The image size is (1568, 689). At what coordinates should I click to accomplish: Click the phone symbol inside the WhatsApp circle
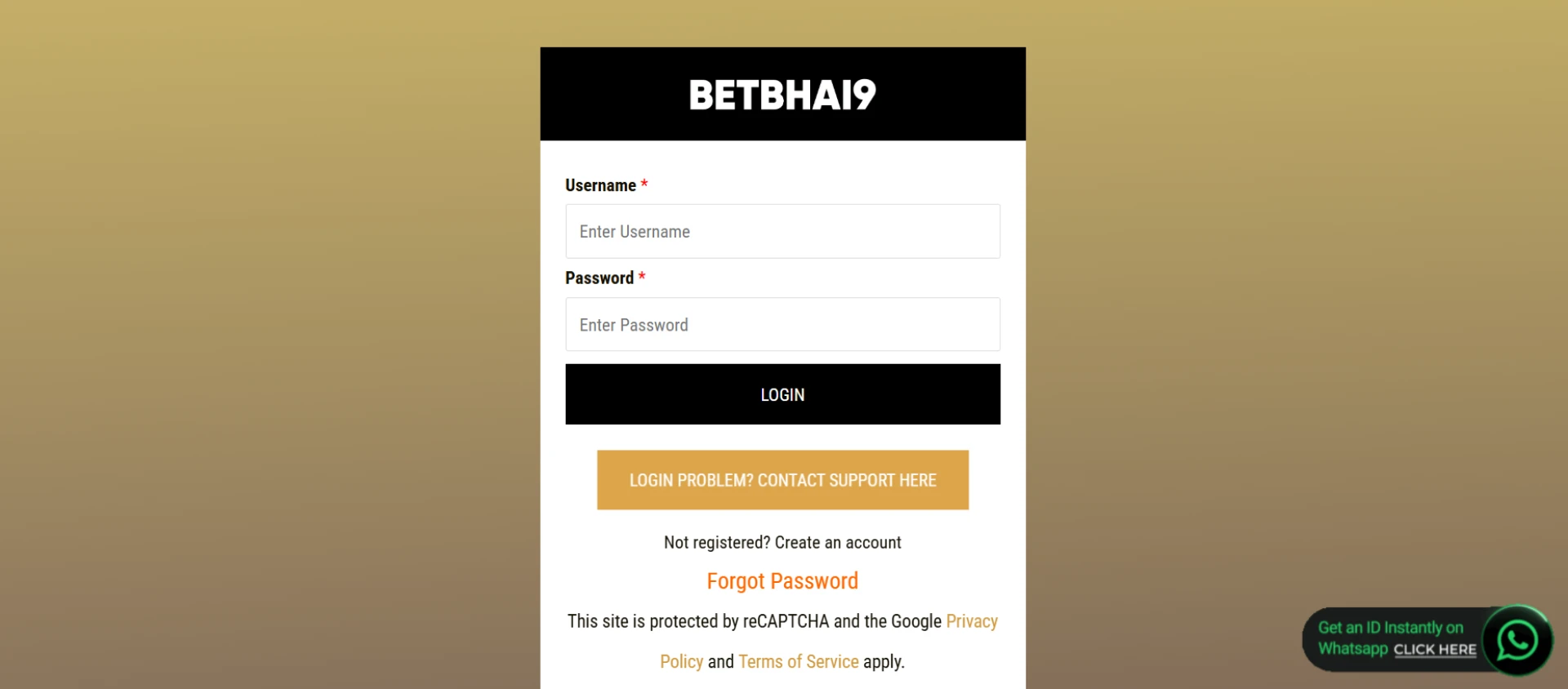click(x=1517, y=640)
